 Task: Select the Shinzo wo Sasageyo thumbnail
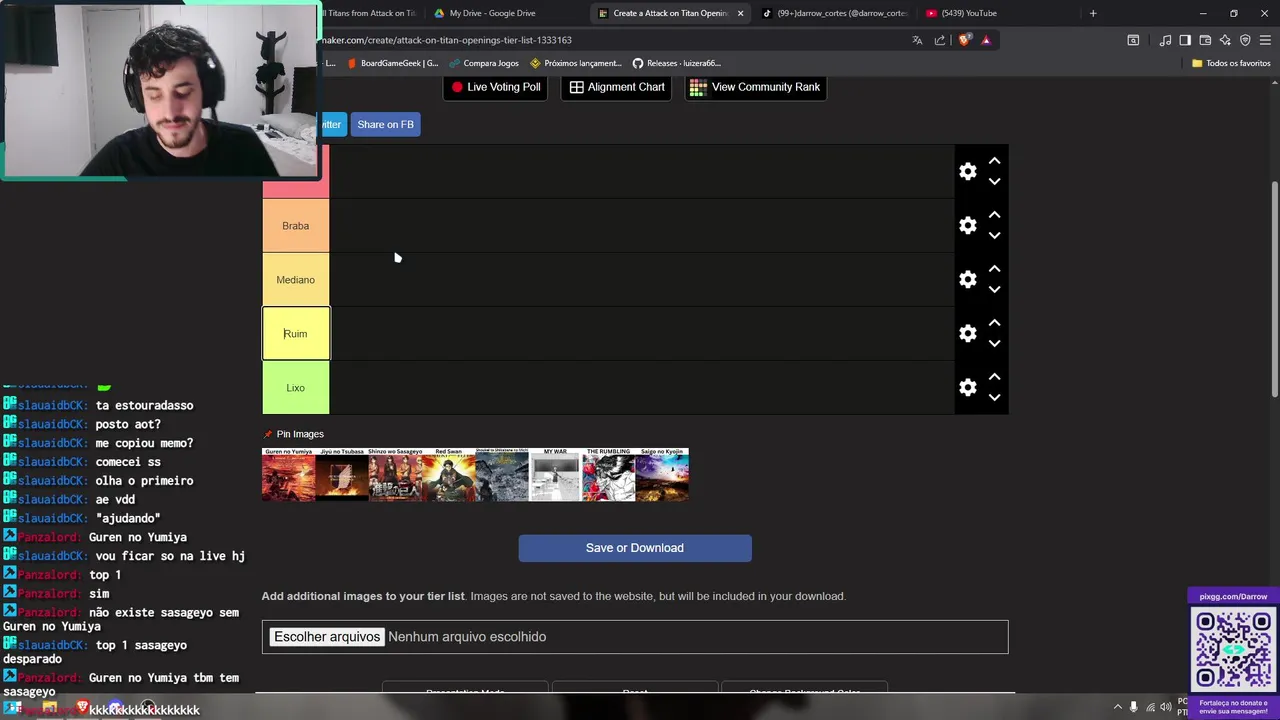(395, 474)
